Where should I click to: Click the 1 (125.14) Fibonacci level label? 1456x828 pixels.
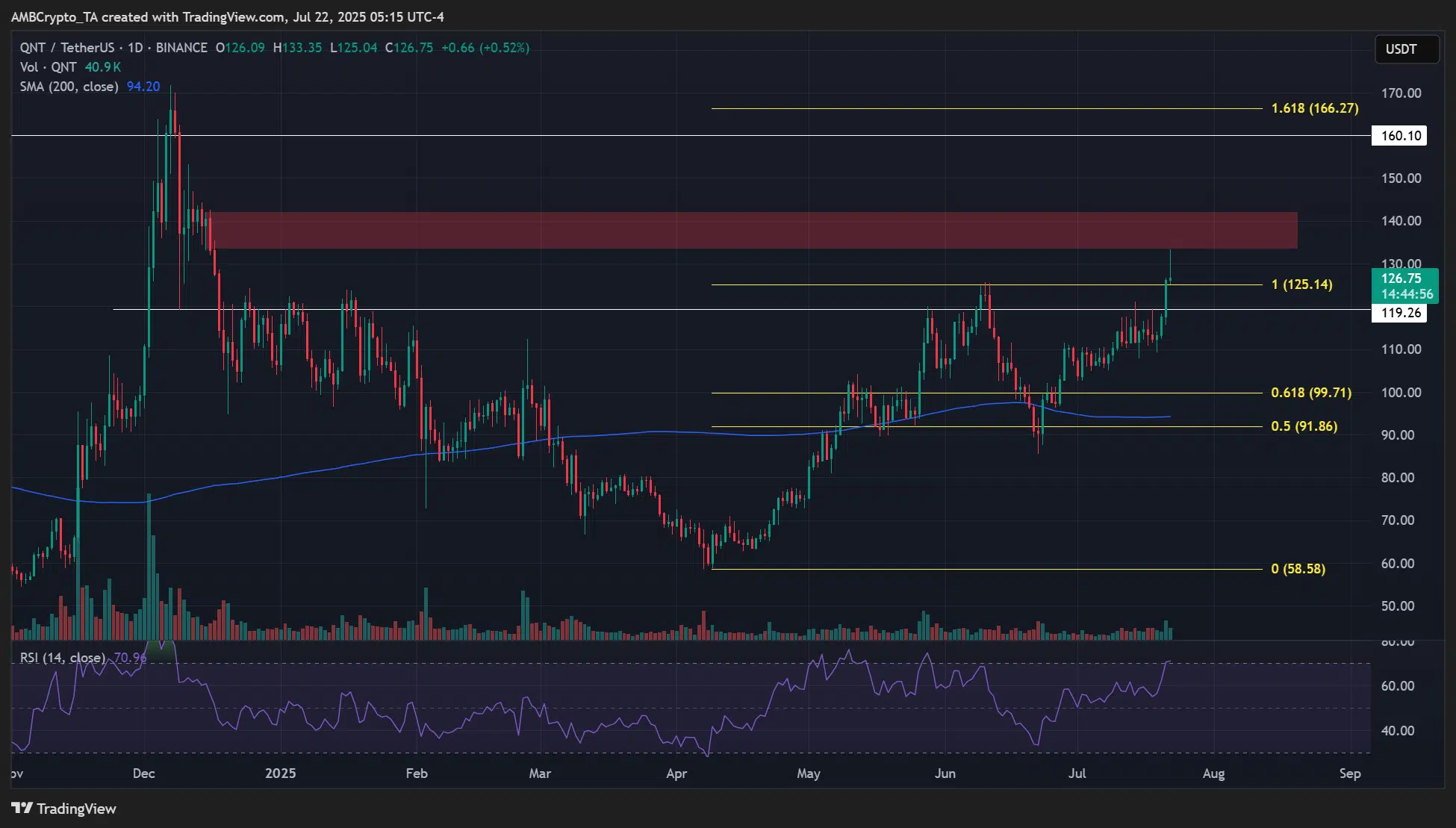pos(1301,284)
